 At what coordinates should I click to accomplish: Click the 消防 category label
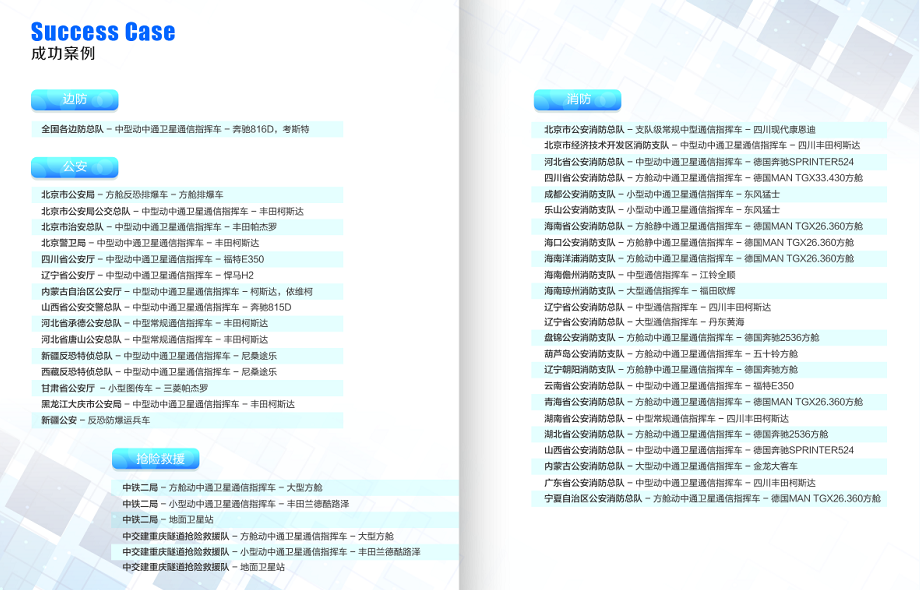coord(577,100)
